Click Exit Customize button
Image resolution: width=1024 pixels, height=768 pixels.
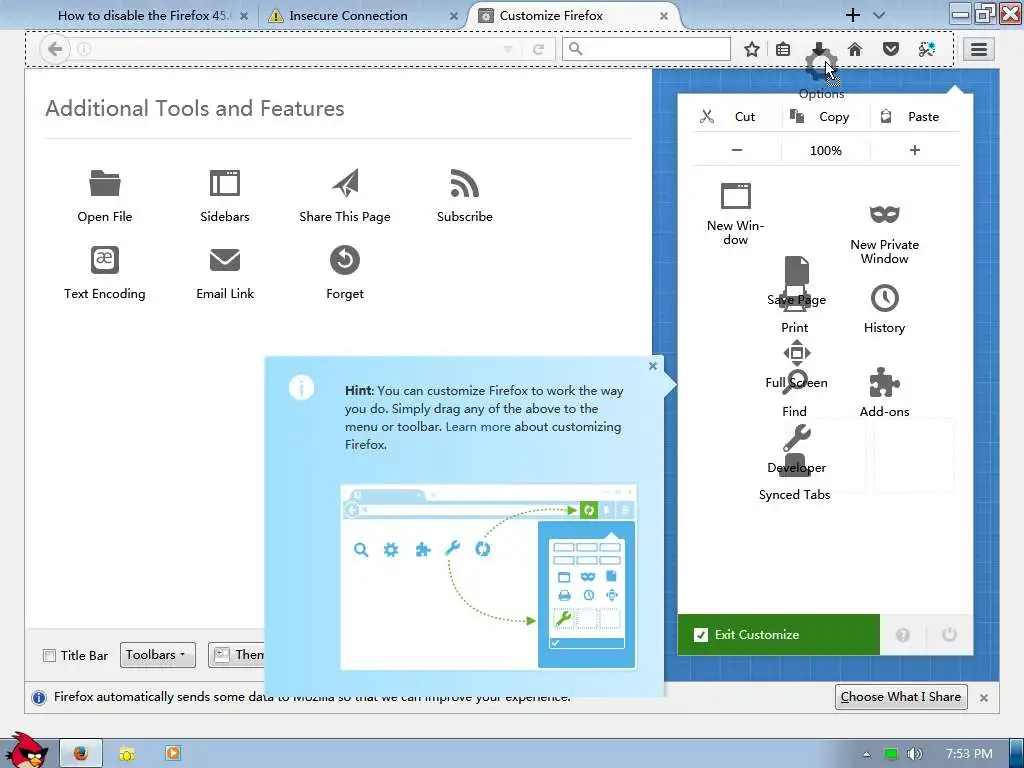pos(778,634)
